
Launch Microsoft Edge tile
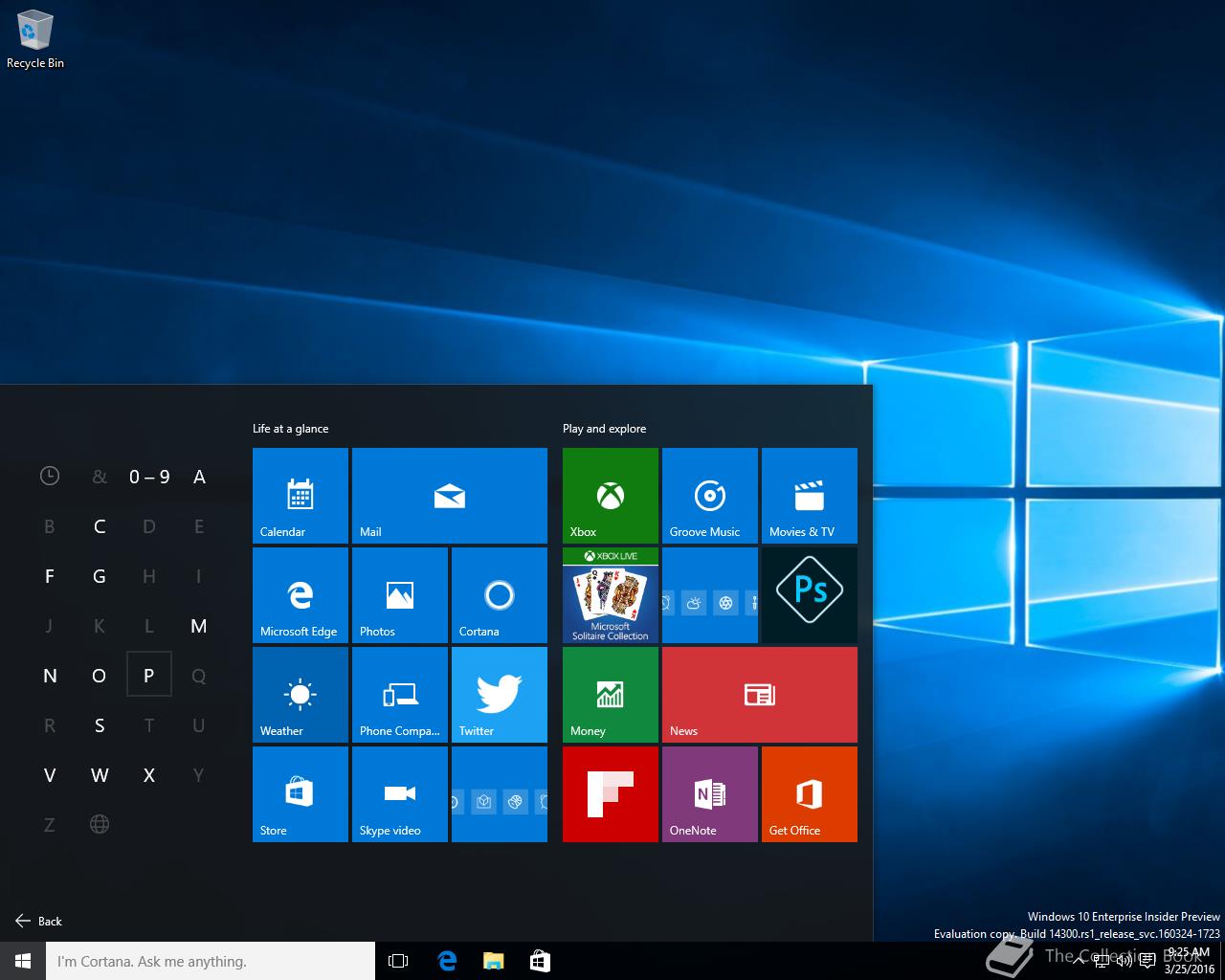301,595
